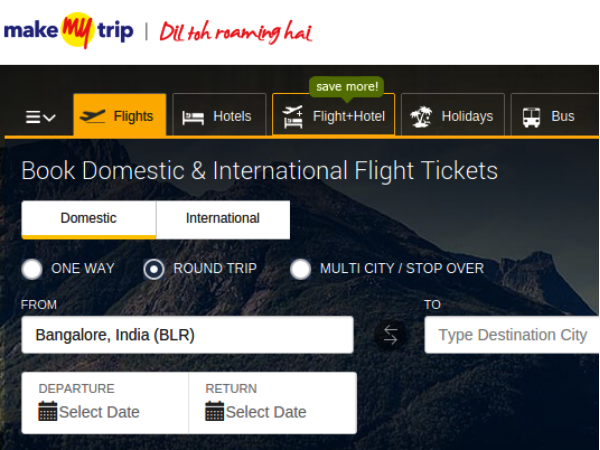Click the Flight+Hotel combo icon
The image size is (600, 450).
tap(293, 117)
